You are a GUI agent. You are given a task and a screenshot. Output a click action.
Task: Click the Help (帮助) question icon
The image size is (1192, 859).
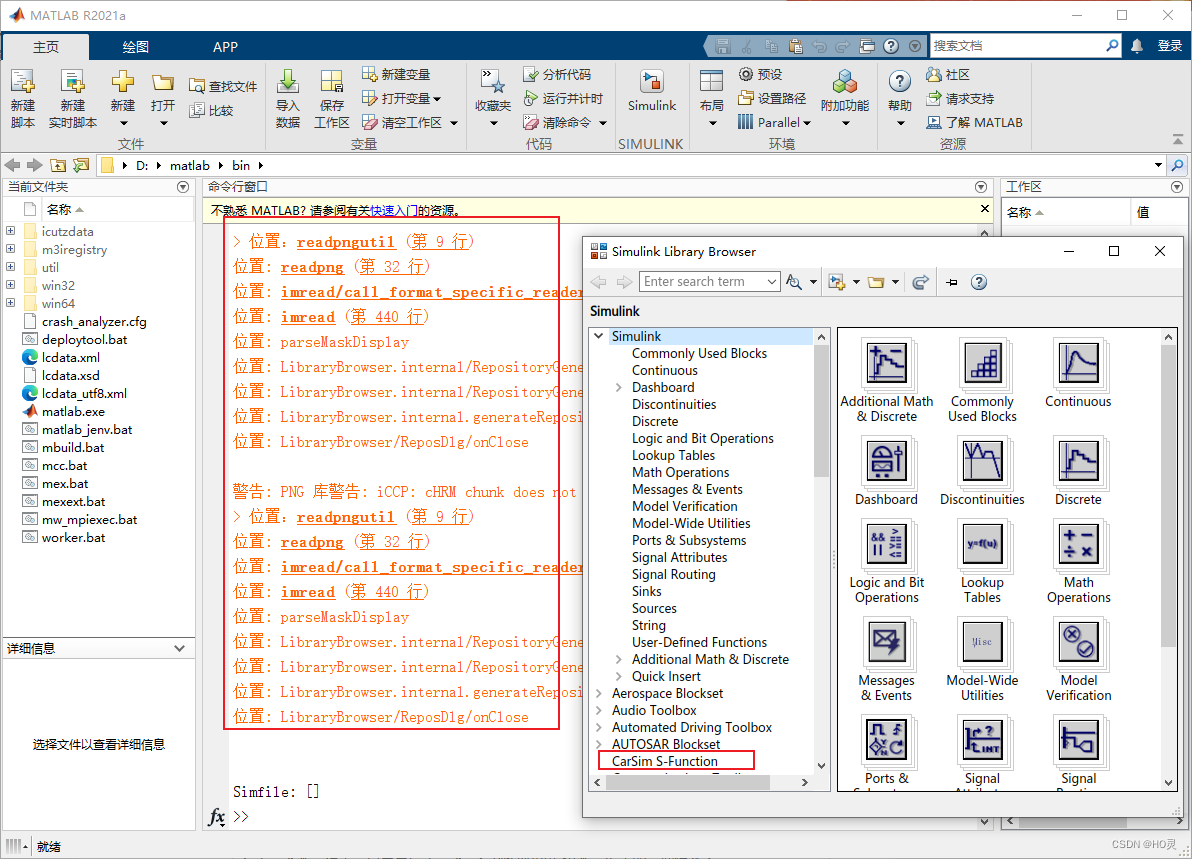point(899,81)
